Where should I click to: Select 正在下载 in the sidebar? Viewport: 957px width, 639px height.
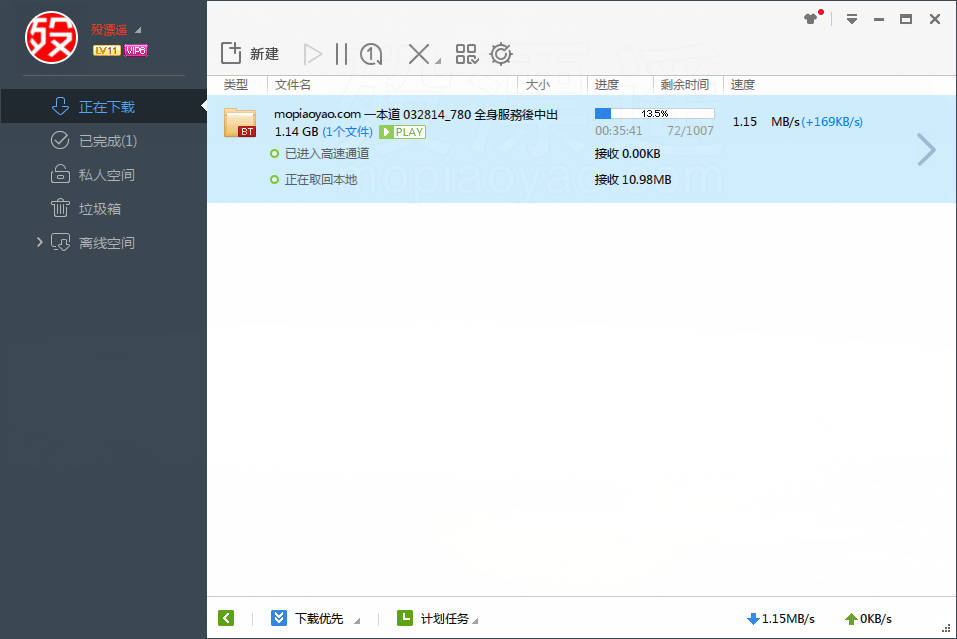pyautogui.click(x=104, y=106)
